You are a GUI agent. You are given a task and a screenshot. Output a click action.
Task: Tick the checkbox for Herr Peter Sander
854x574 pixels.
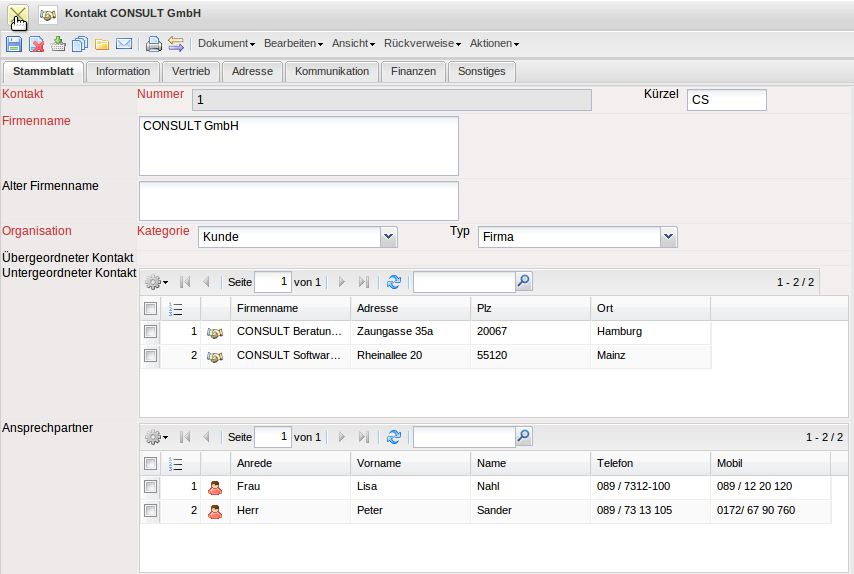click(150, 511)
